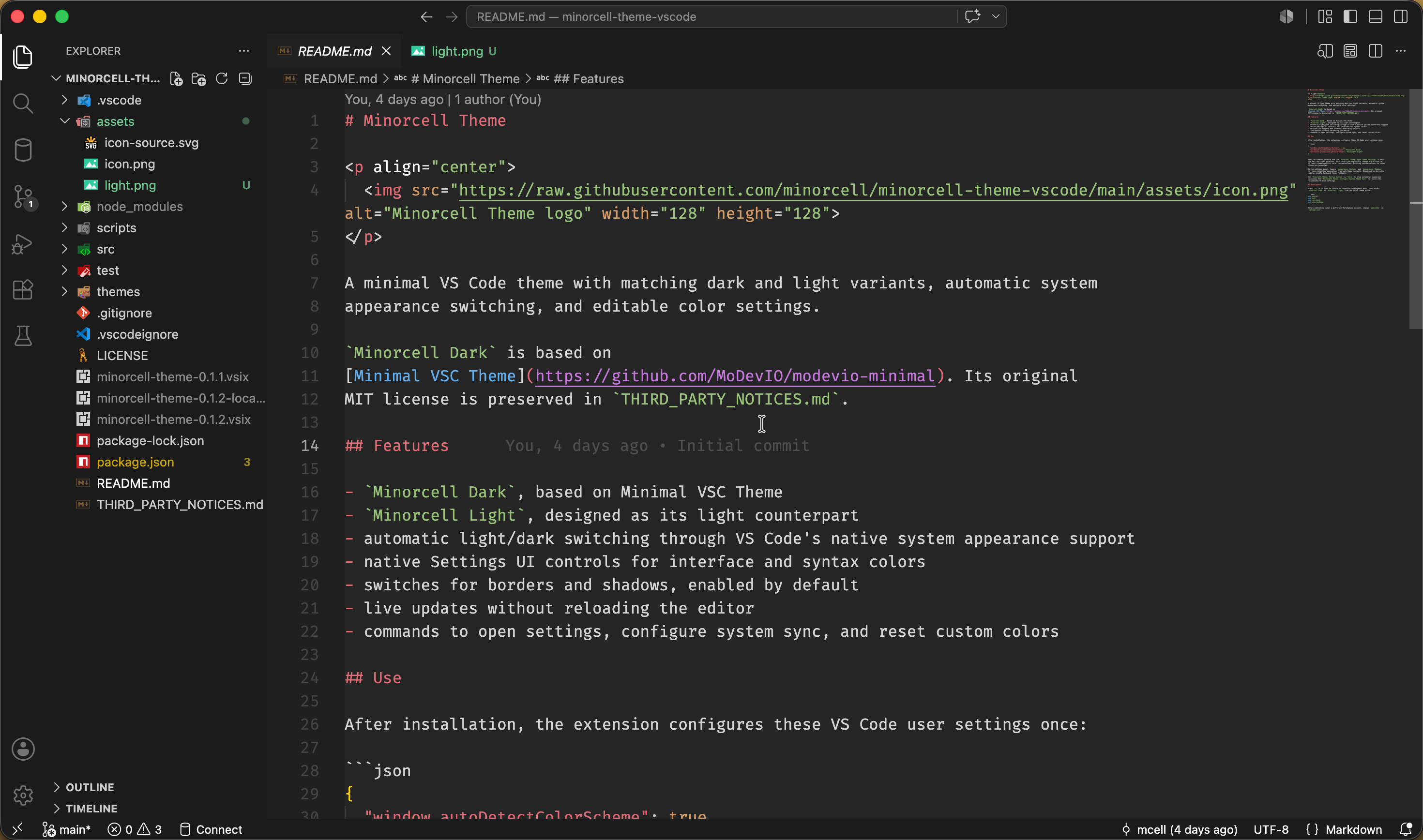Collapse the MINORCELL-TH... workspace root
Image resolution: width=1423 pixels, height=840 pixels.
tap(56, 78)
